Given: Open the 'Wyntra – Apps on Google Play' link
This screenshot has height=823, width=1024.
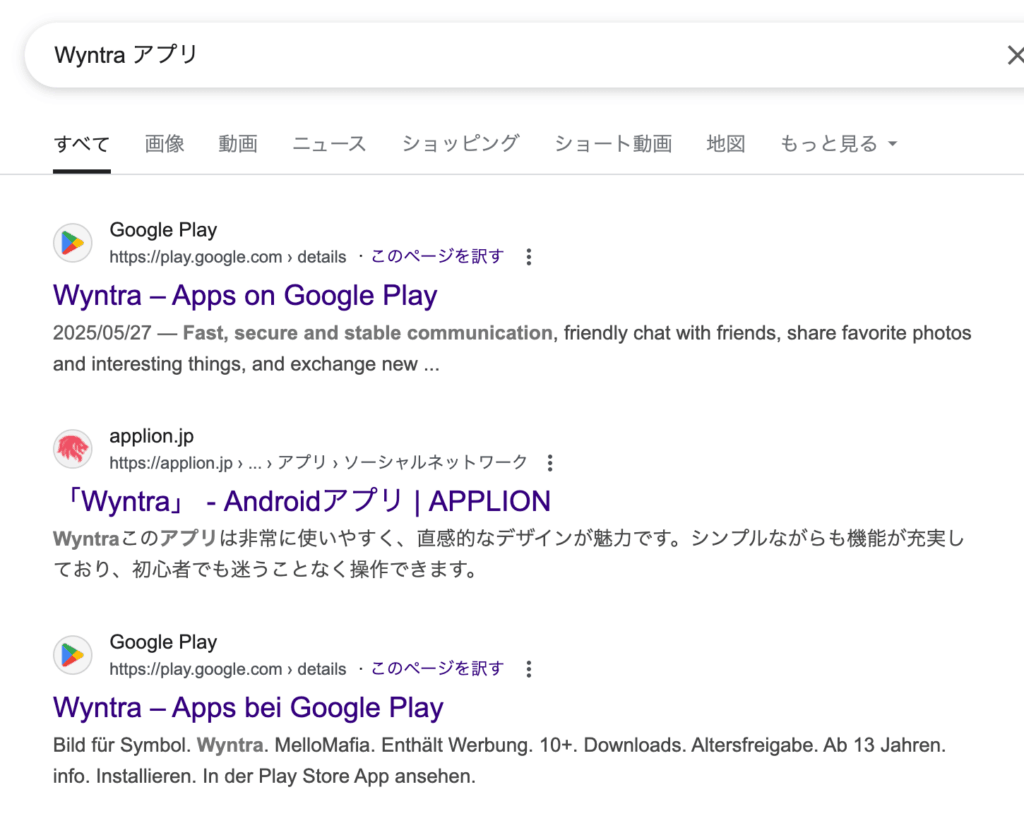Looking at the screenshot, I should click(x=245, y=295).
